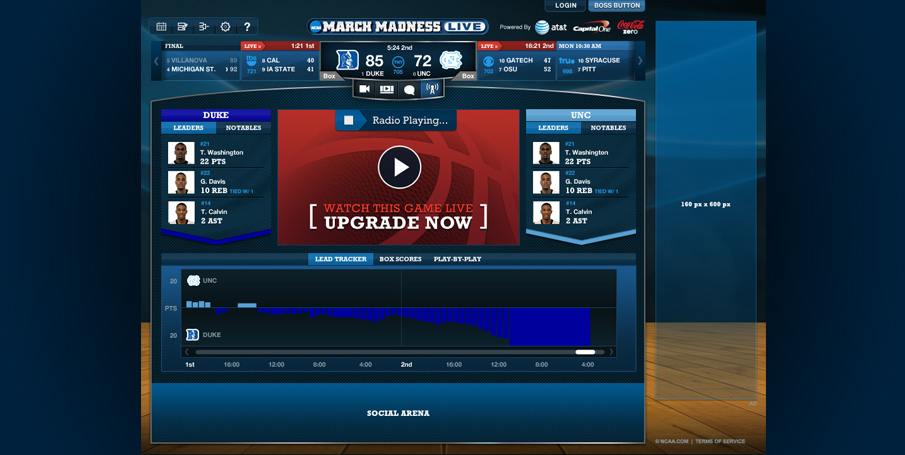This screenshot has height=455, width=905.
Task: Open the chat bubble icon
Action: [409, 89]
